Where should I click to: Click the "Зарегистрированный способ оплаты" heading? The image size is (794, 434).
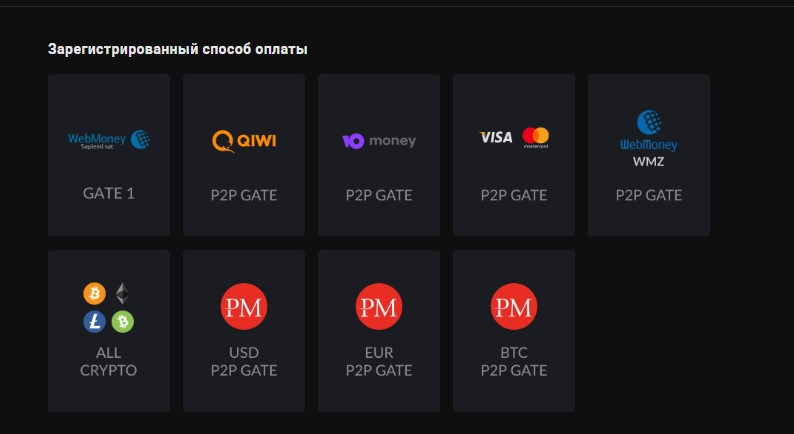coord(178,48)
